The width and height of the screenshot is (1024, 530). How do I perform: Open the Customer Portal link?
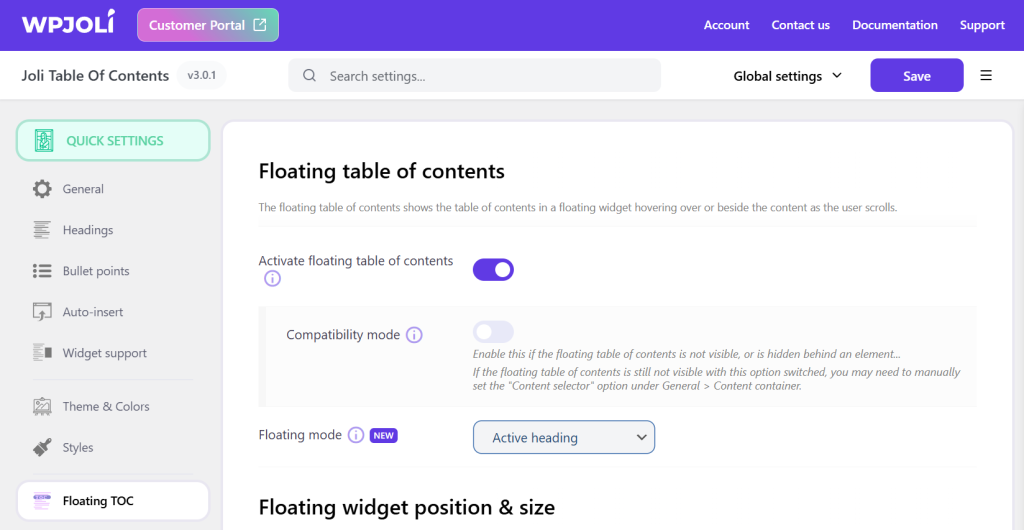[208, 25]
